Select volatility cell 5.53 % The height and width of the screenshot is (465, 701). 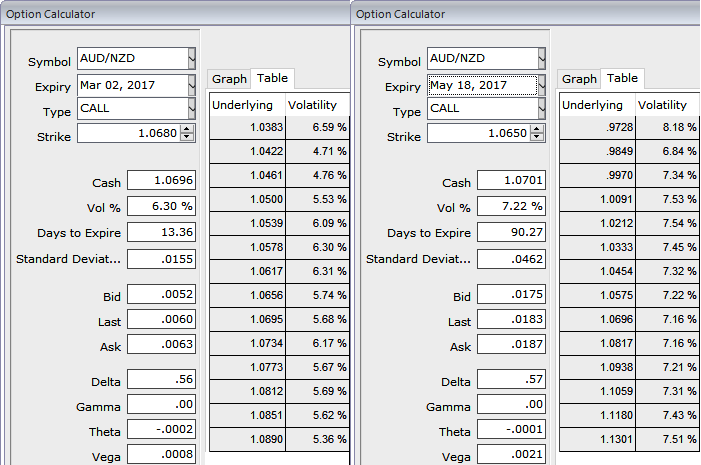click(x=317, y=199)
